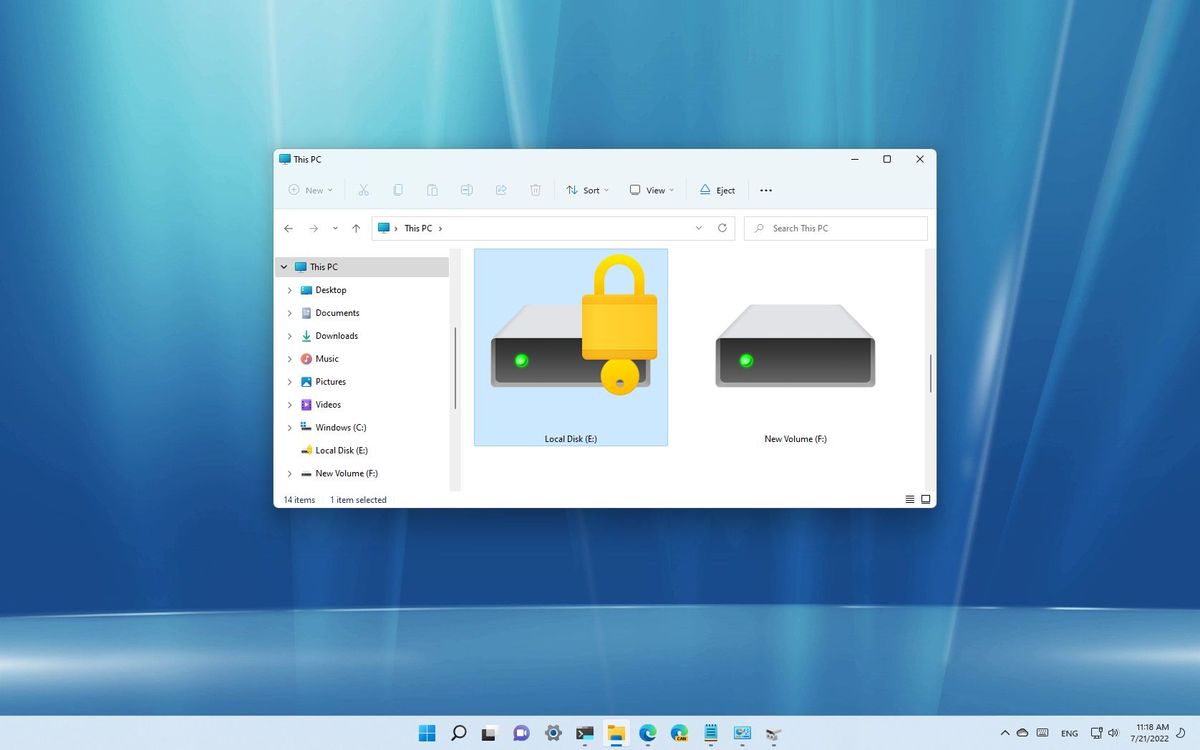Open the View dropdown
The image size is (1200, 750).
coord(651,190)
